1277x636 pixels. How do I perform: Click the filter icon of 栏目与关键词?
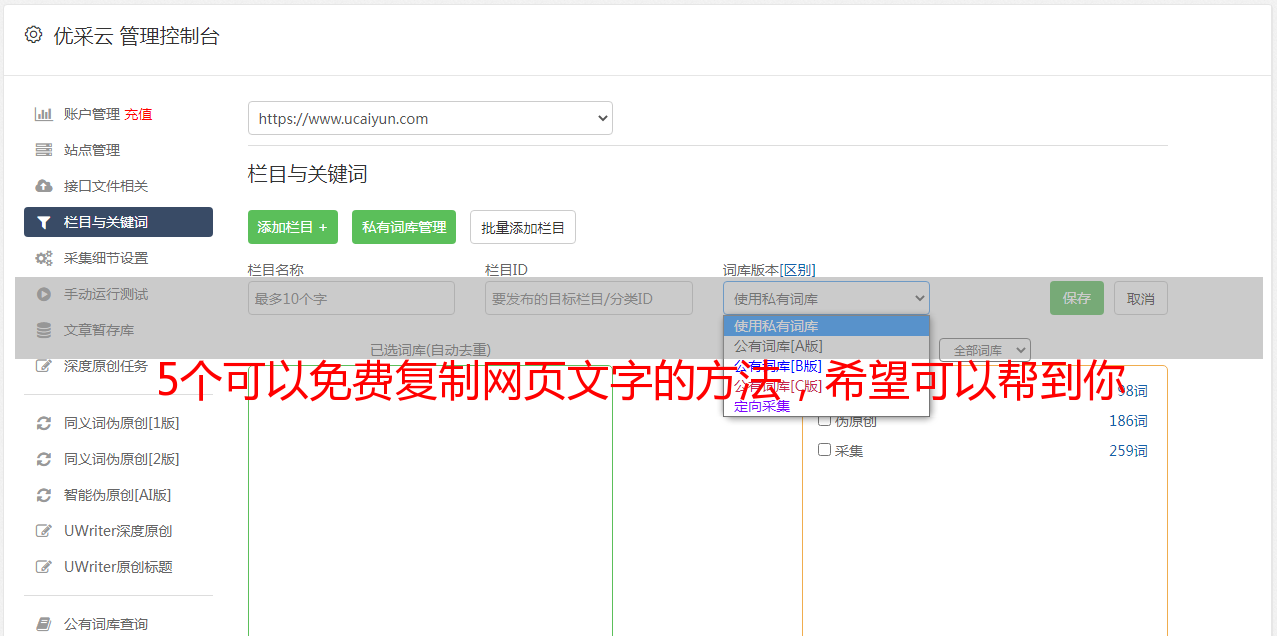tap(43, 222)
